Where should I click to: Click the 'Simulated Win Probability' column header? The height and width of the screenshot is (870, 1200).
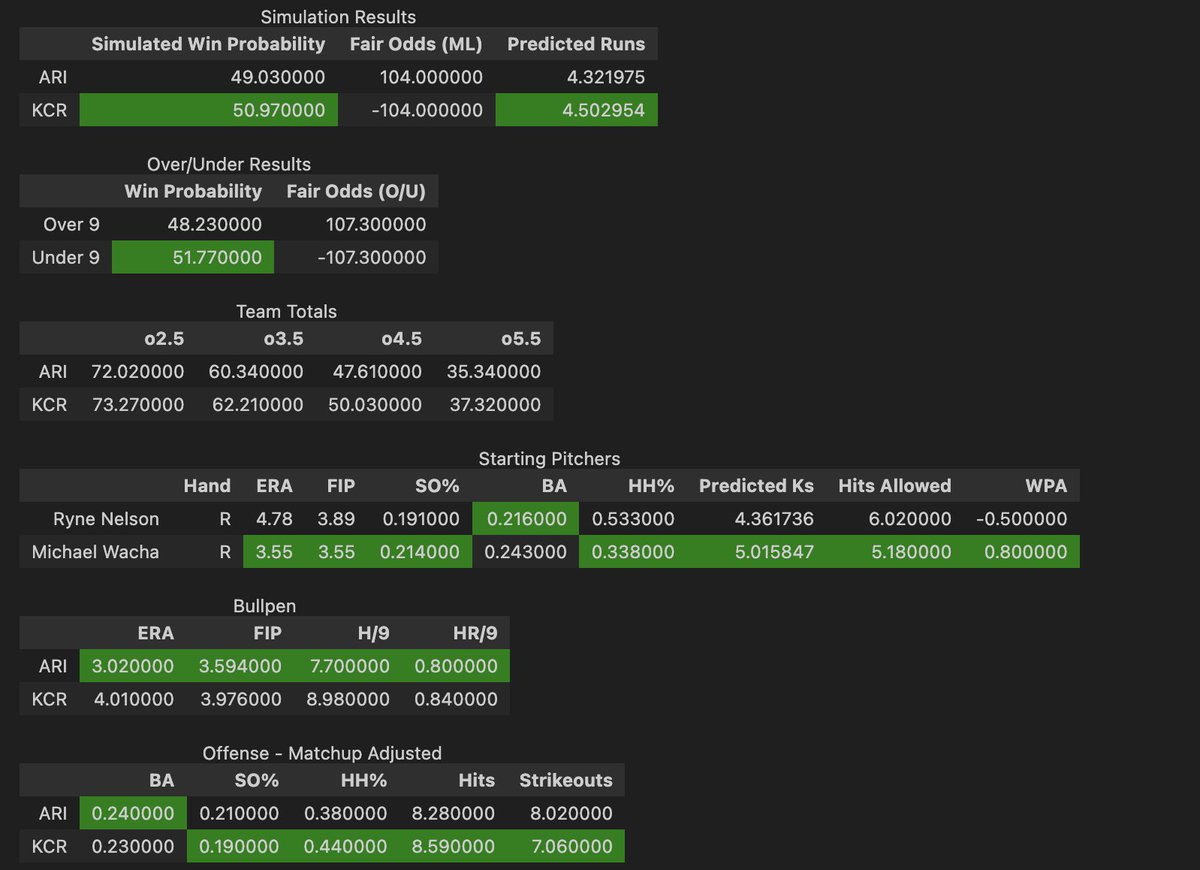[208, 44]
